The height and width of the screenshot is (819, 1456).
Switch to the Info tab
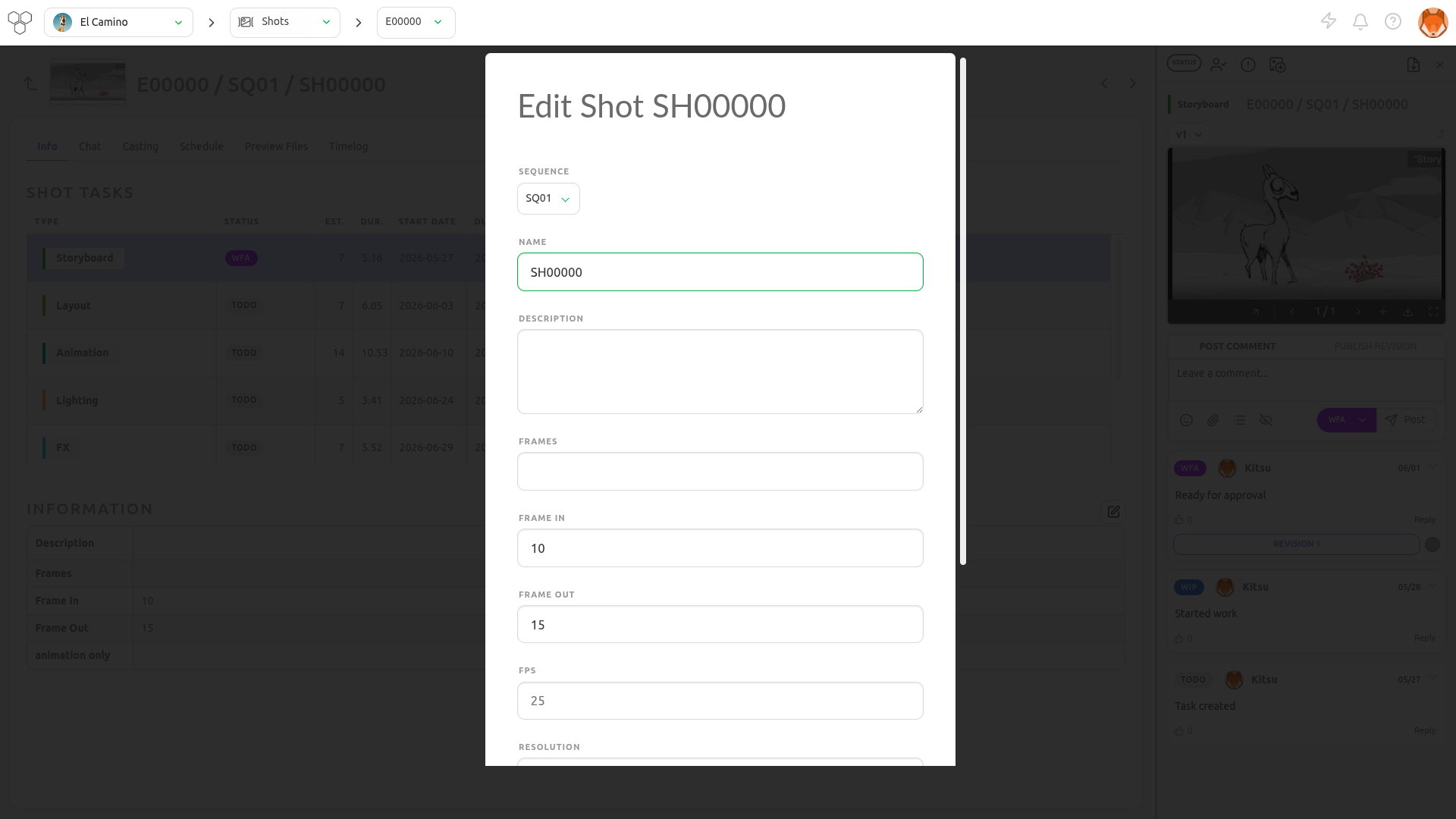click(x=47, y=146)
